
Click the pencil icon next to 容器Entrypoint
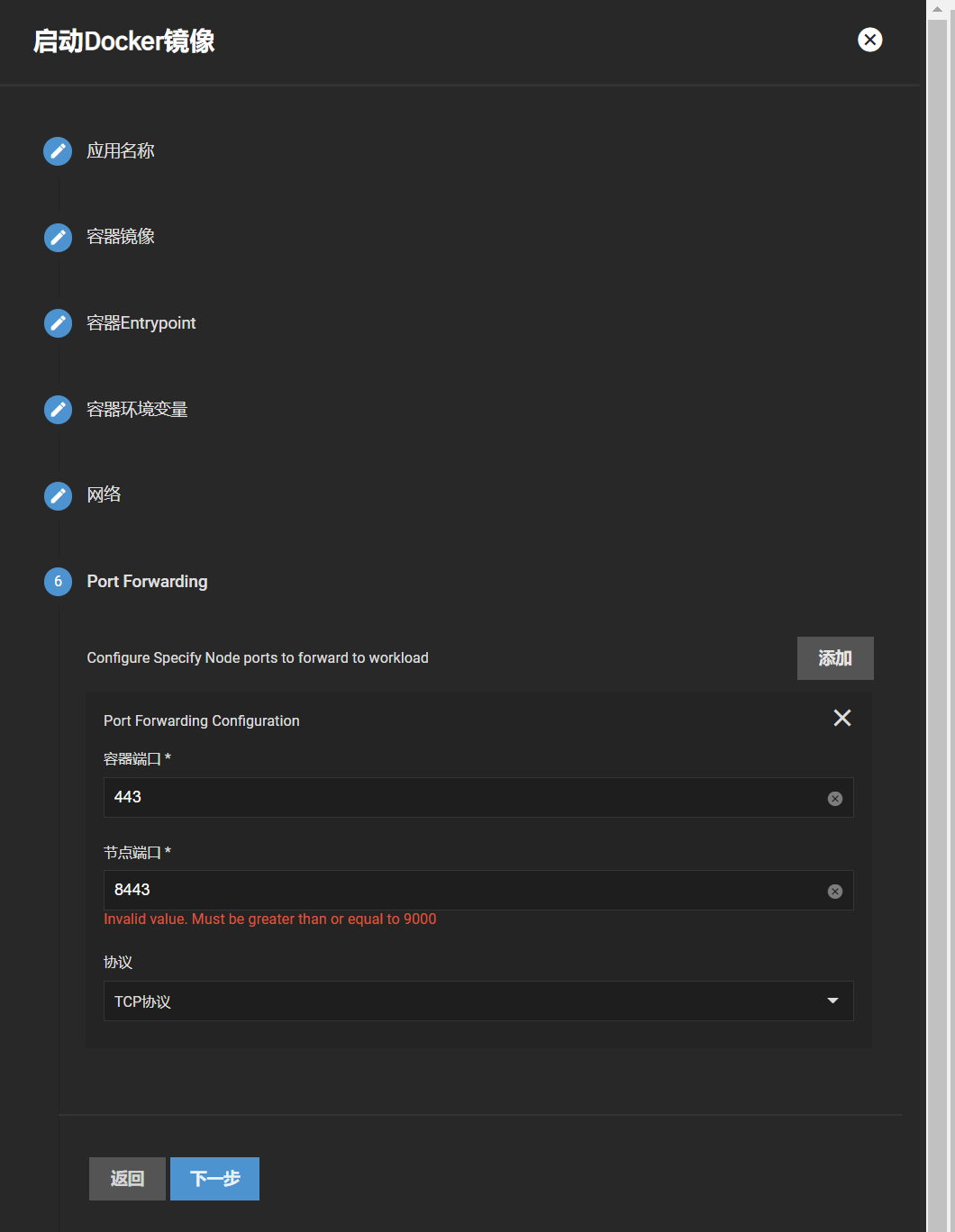coord(58,323)
